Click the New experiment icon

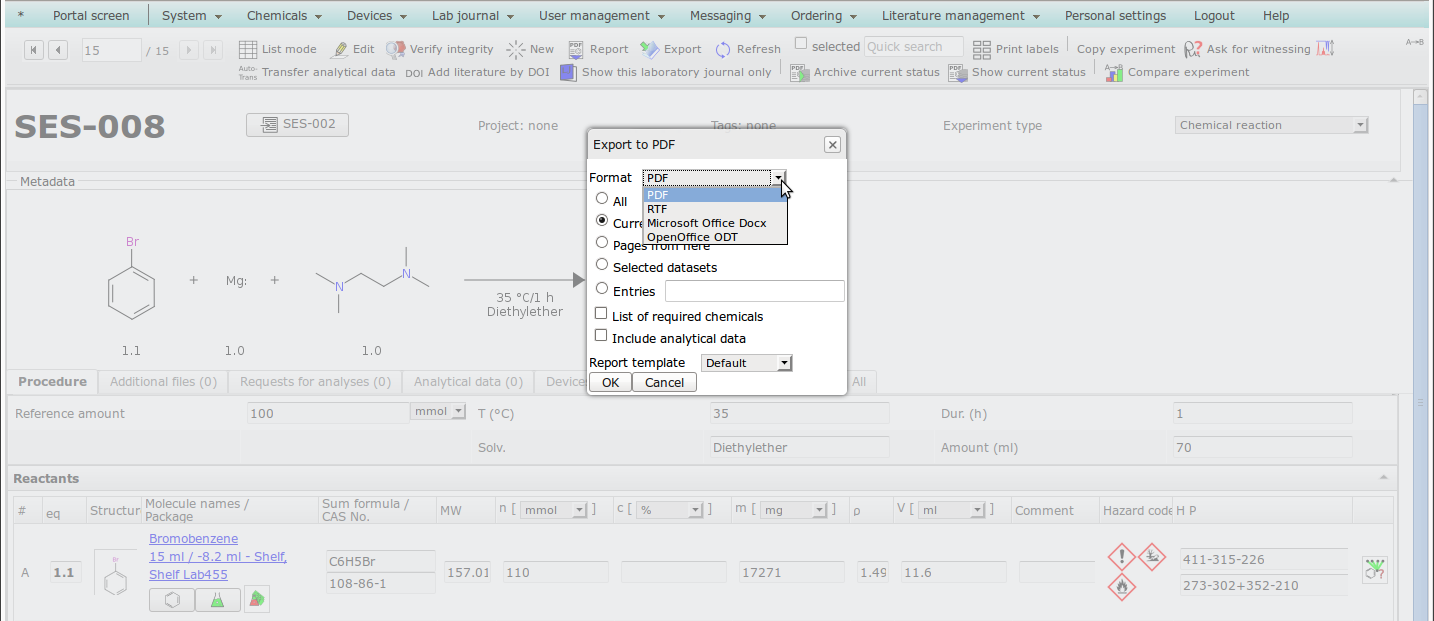pos(516,49)
